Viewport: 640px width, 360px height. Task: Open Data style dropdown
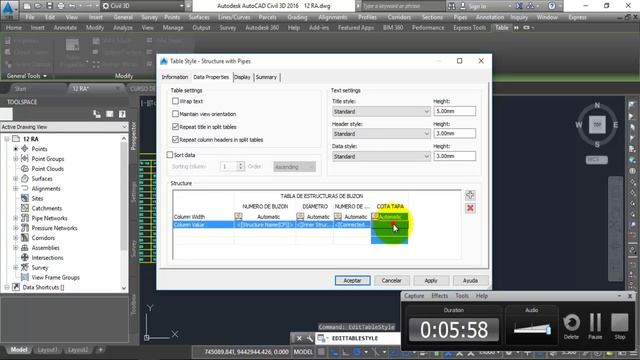pyautogui.click(x=381, y=156)
